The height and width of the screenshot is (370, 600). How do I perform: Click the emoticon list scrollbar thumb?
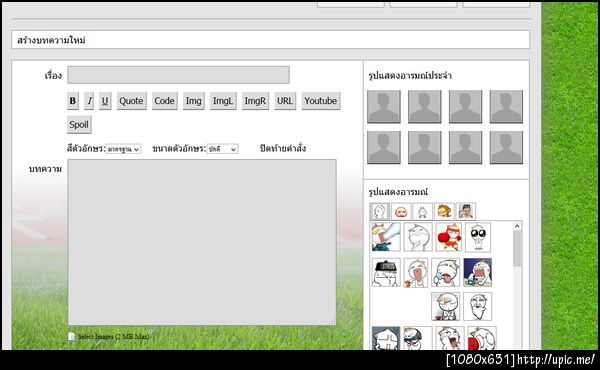(x=517, y=249)
